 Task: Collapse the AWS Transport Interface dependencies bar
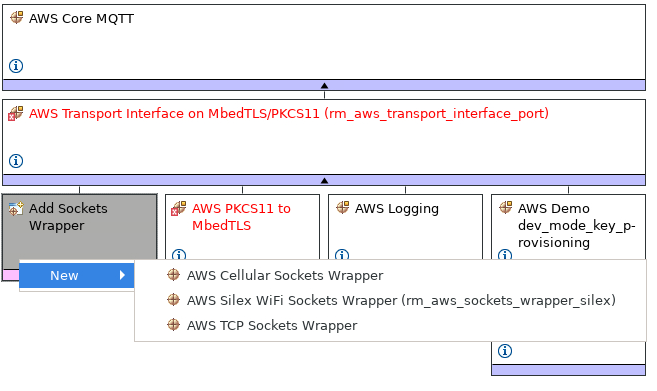tap(324, 180)
